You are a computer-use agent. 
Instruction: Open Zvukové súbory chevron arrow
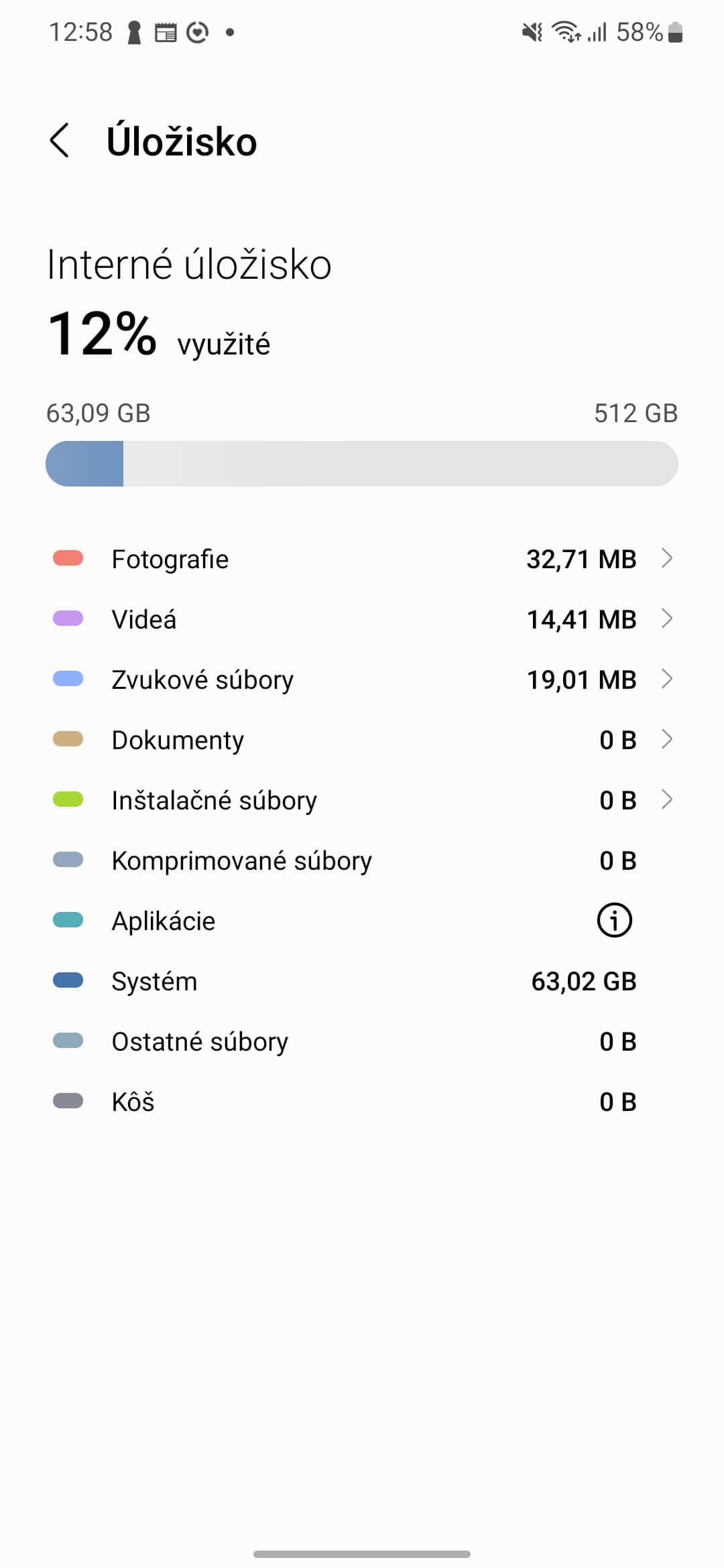[666, 679]
